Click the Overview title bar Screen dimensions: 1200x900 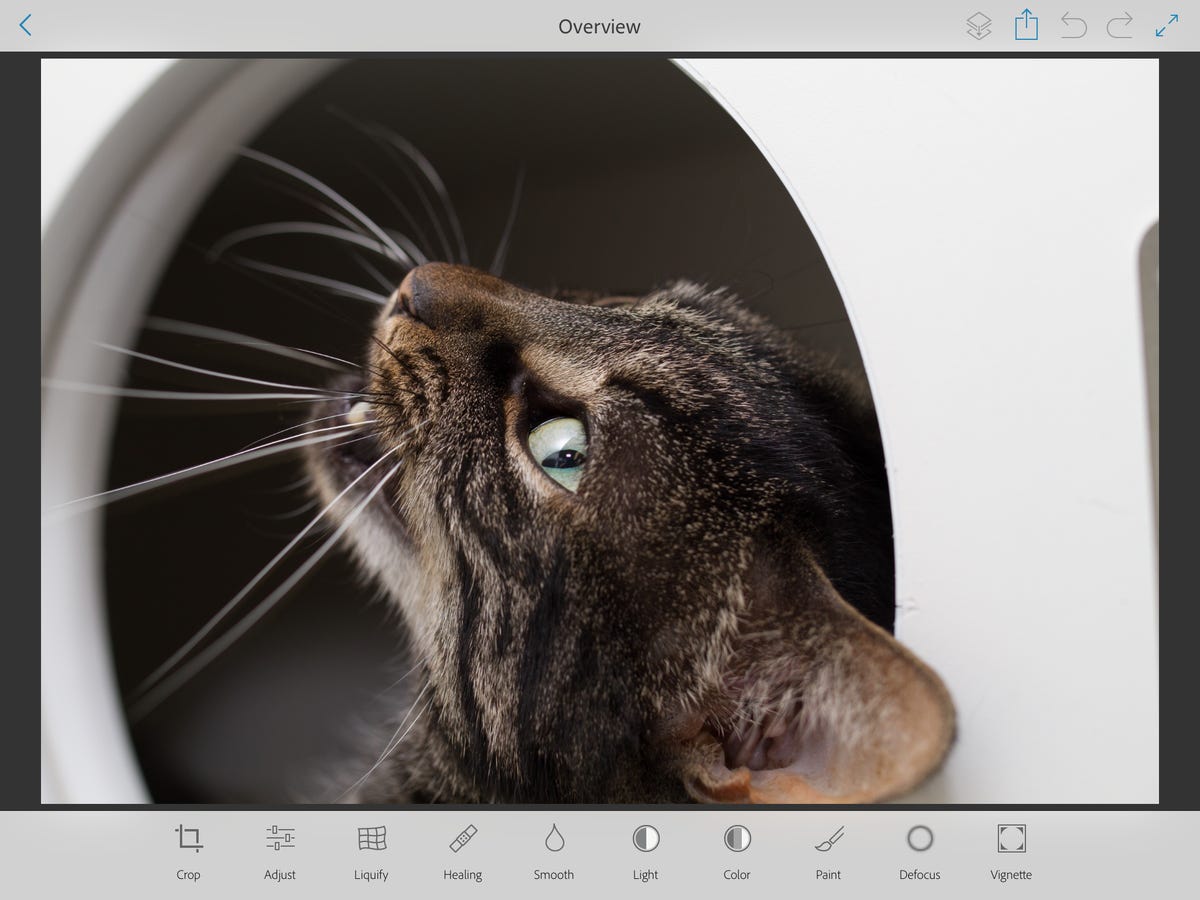599,27
